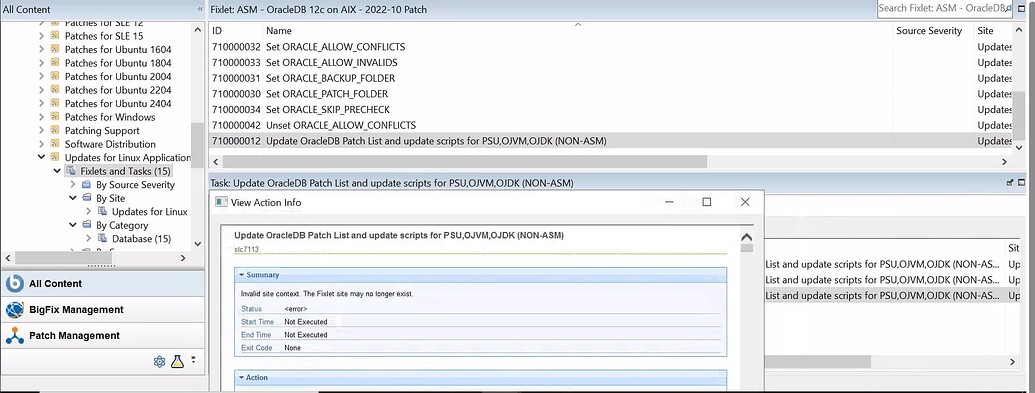Image resolution: width=1035 pixels, height=393 pixels.
Task: Collapse the Fixlets and Tasks (15) node
Action: click(57, 171)
